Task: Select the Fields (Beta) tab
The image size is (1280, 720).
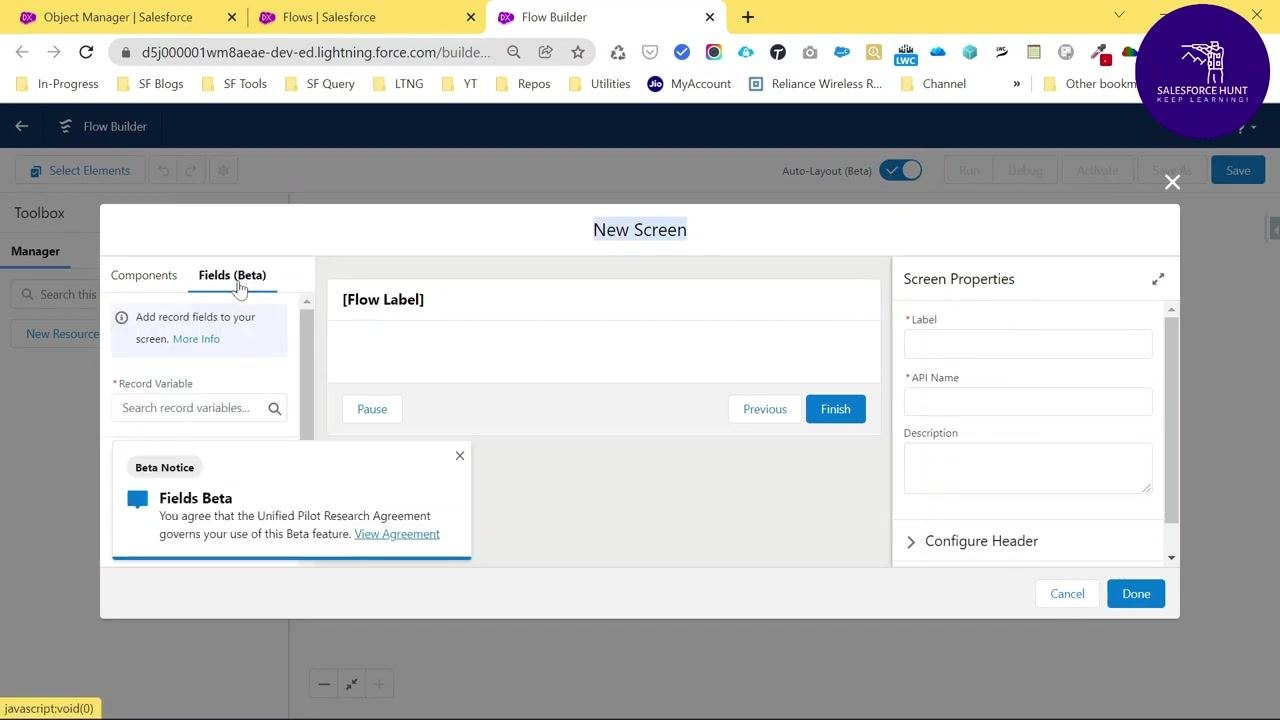Action: [x=232, y=275]
